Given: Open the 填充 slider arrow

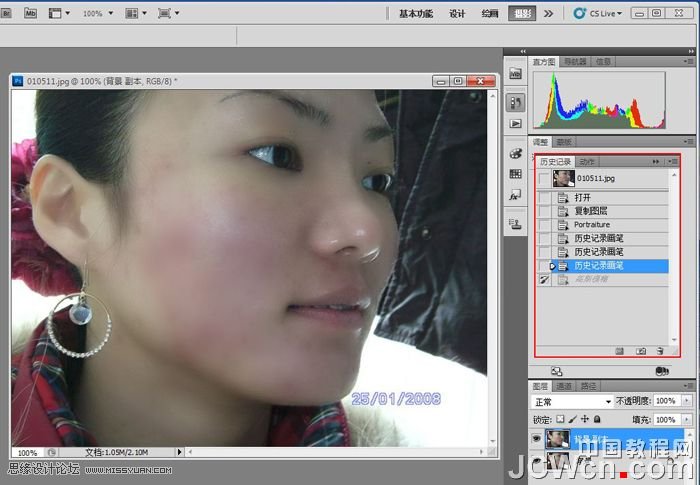Looking at the screenshot, I should coord(687,420).
